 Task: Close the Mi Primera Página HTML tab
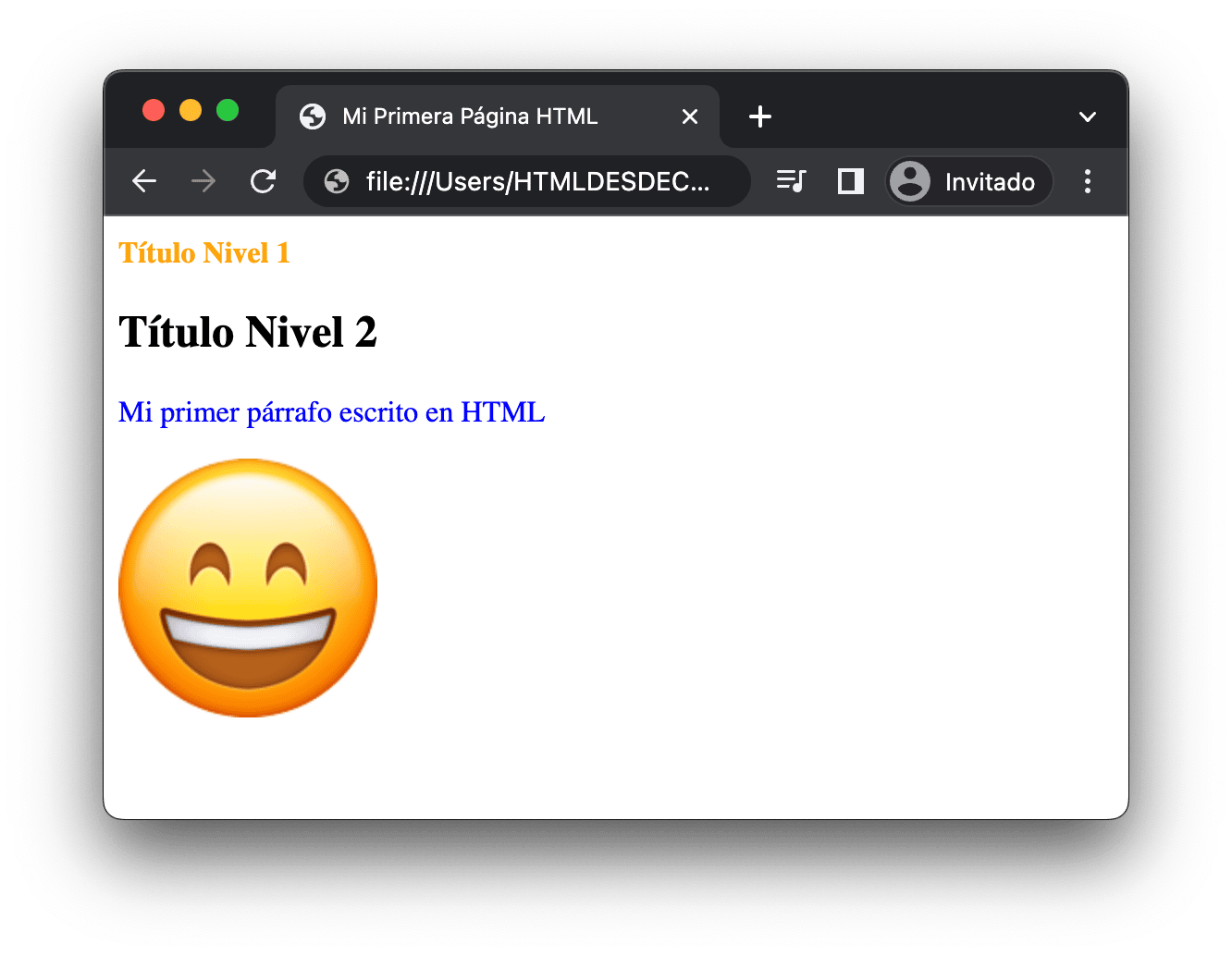tap(690, 116)
